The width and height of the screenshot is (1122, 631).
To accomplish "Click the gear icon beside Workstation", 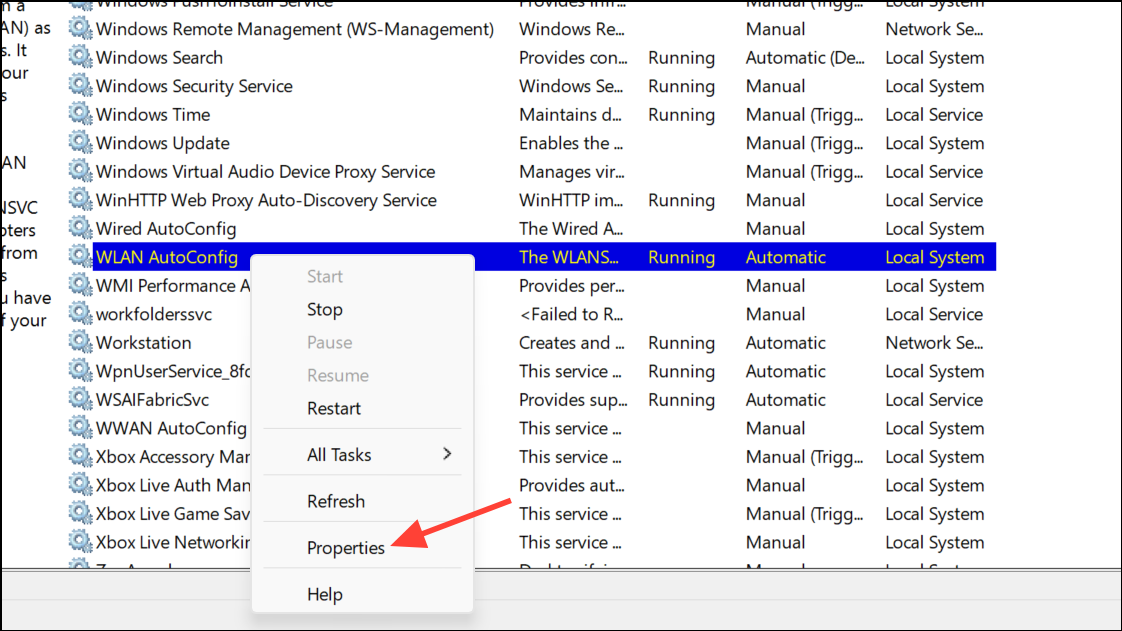I will [80, 343].
